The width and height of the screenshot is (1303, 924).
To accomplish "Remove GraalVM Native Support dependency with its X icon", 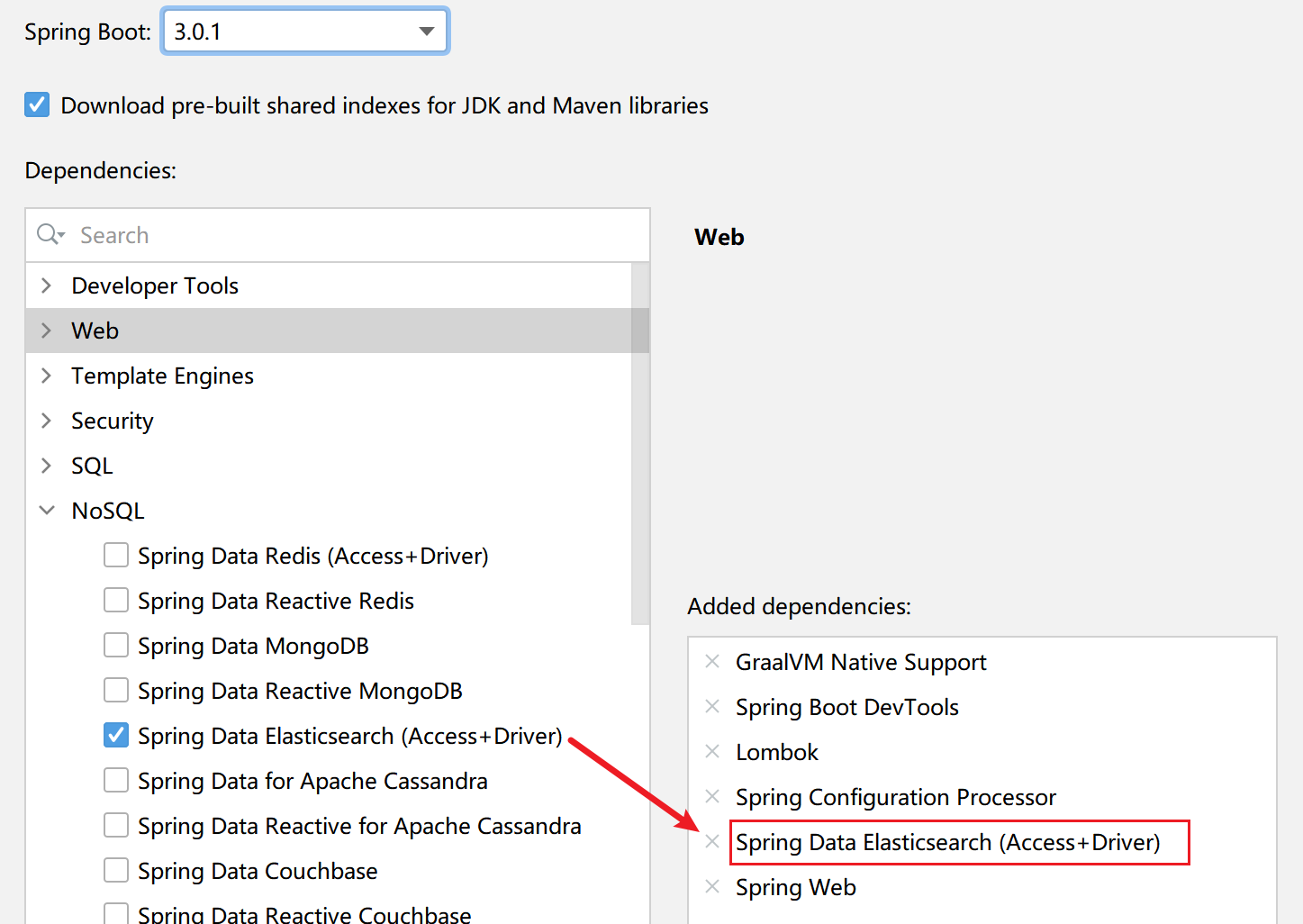I will click(712, 662).
